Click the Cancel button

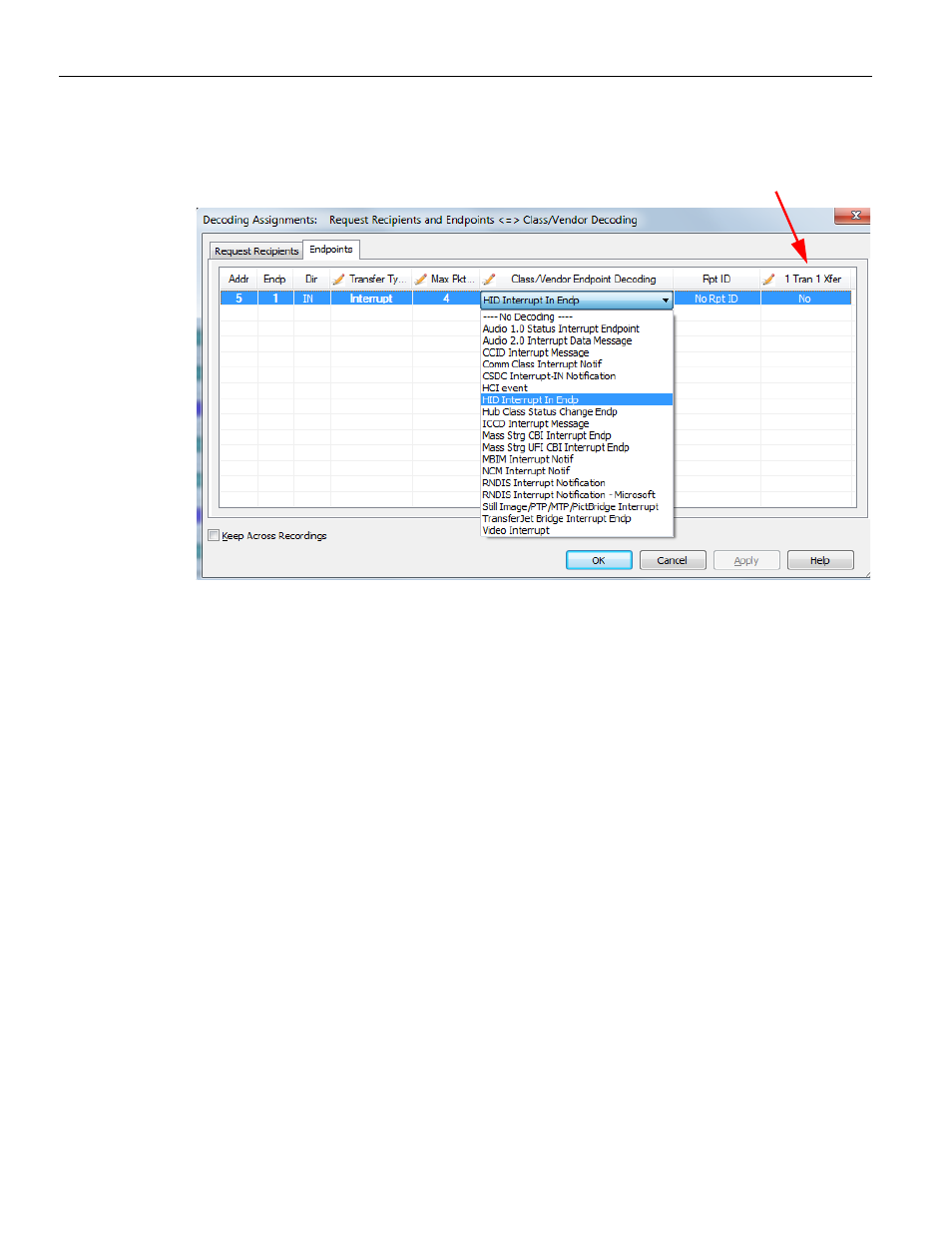click(673, 560)
